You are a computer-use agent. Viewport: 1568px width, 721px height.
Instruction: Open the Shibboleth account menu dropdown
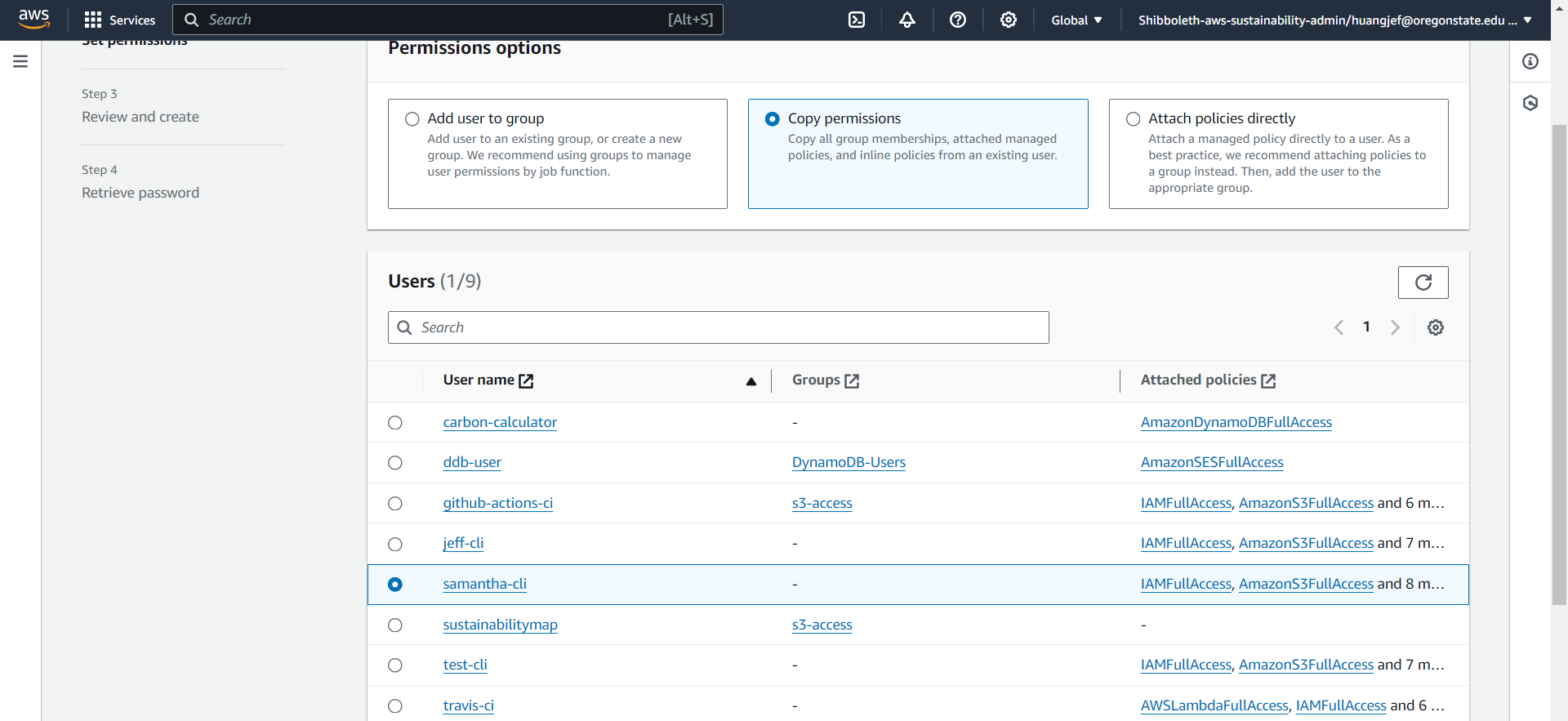[1334, 20]
